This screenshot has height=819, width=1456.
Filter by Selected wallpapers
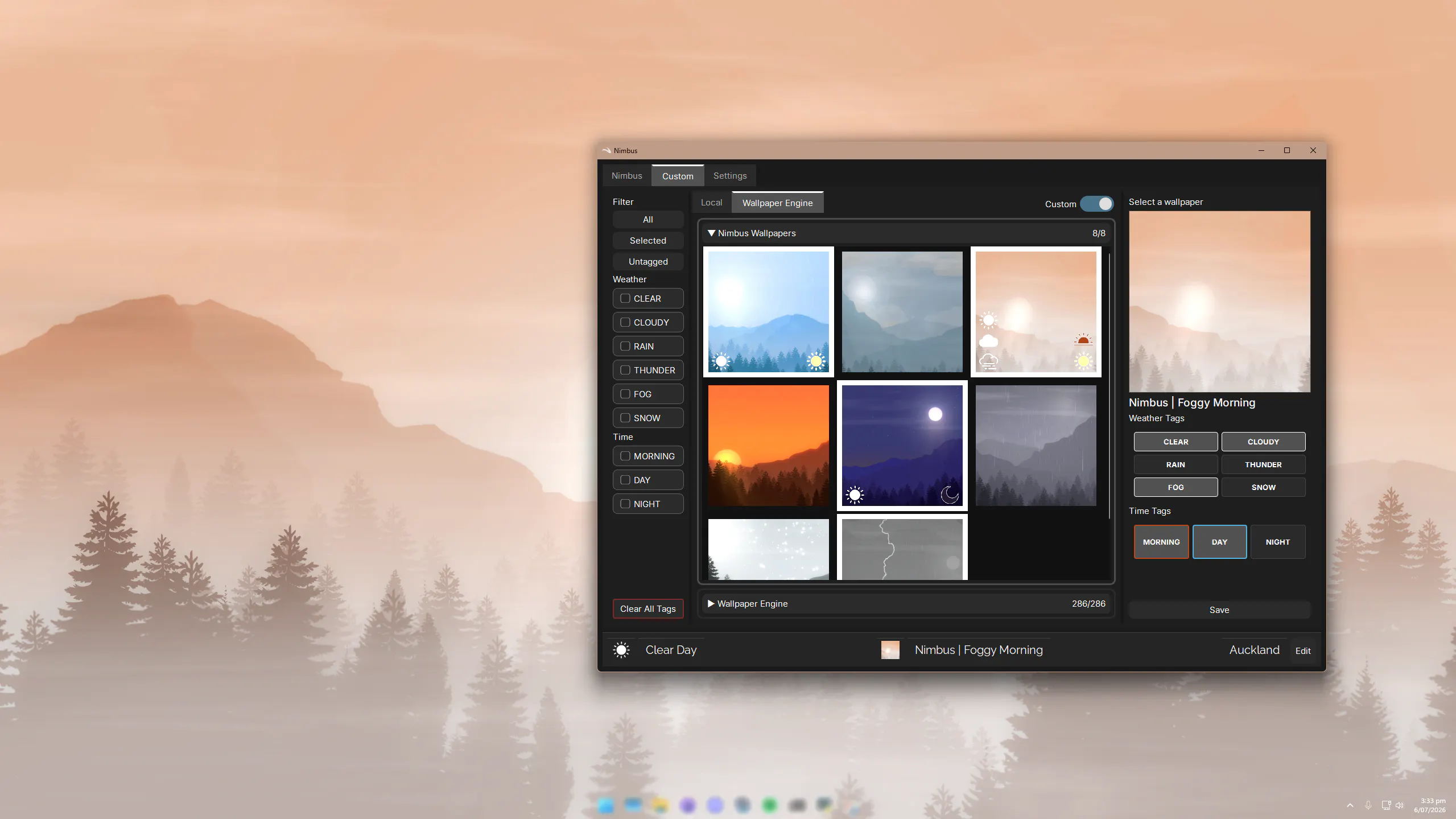coord(647,241)
